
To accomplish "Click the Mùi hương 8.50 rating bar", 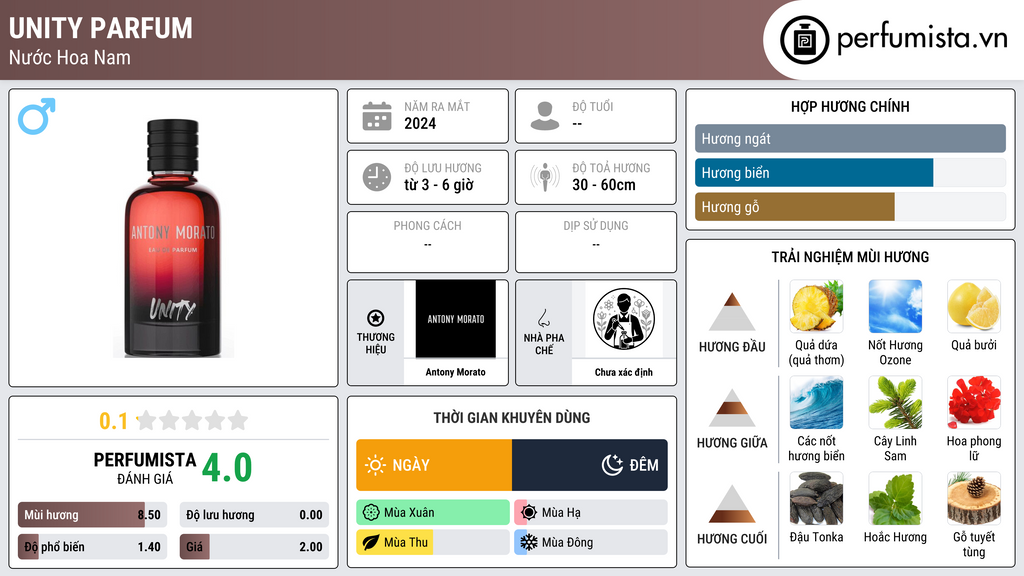I will tap(92, 515).
